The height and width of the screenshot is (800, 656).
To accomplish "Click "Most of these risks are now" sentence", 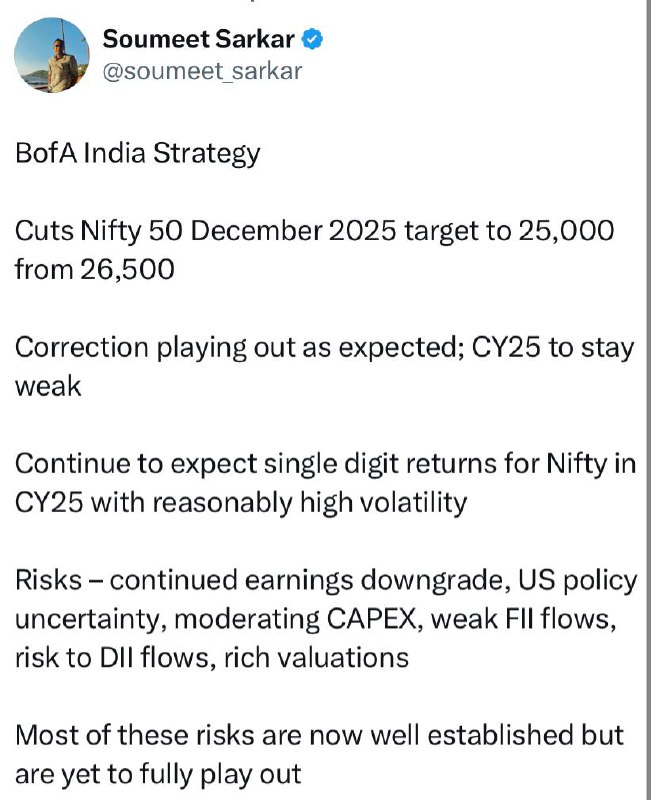I will coord(190,736).
